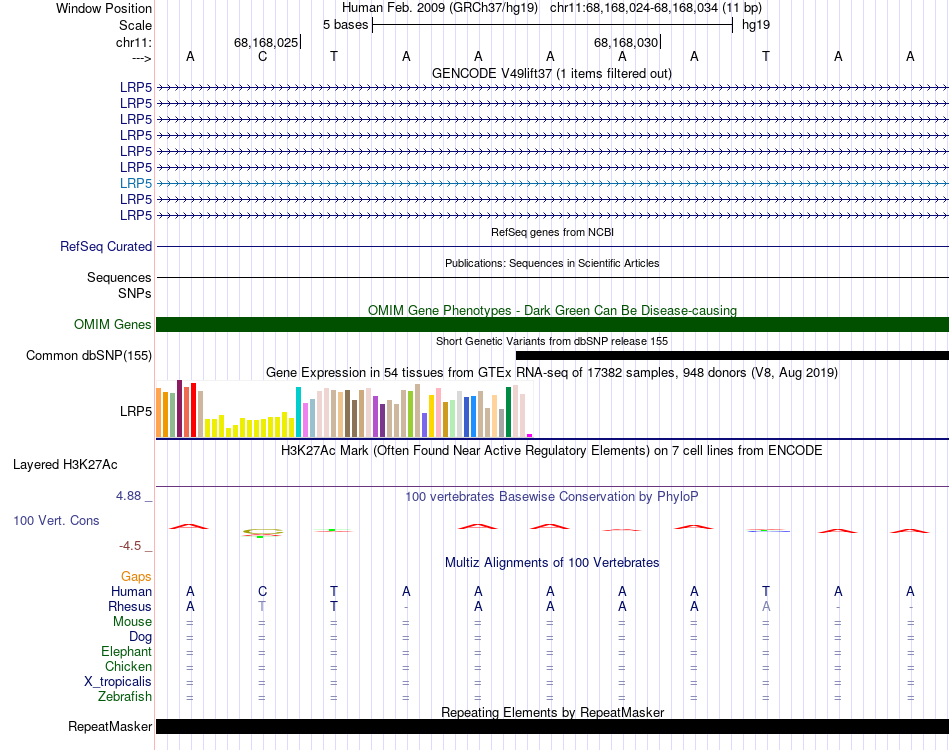Click the orange Gaps label
The height and width of the screenshot is (750, 950).
pos(136,576)
